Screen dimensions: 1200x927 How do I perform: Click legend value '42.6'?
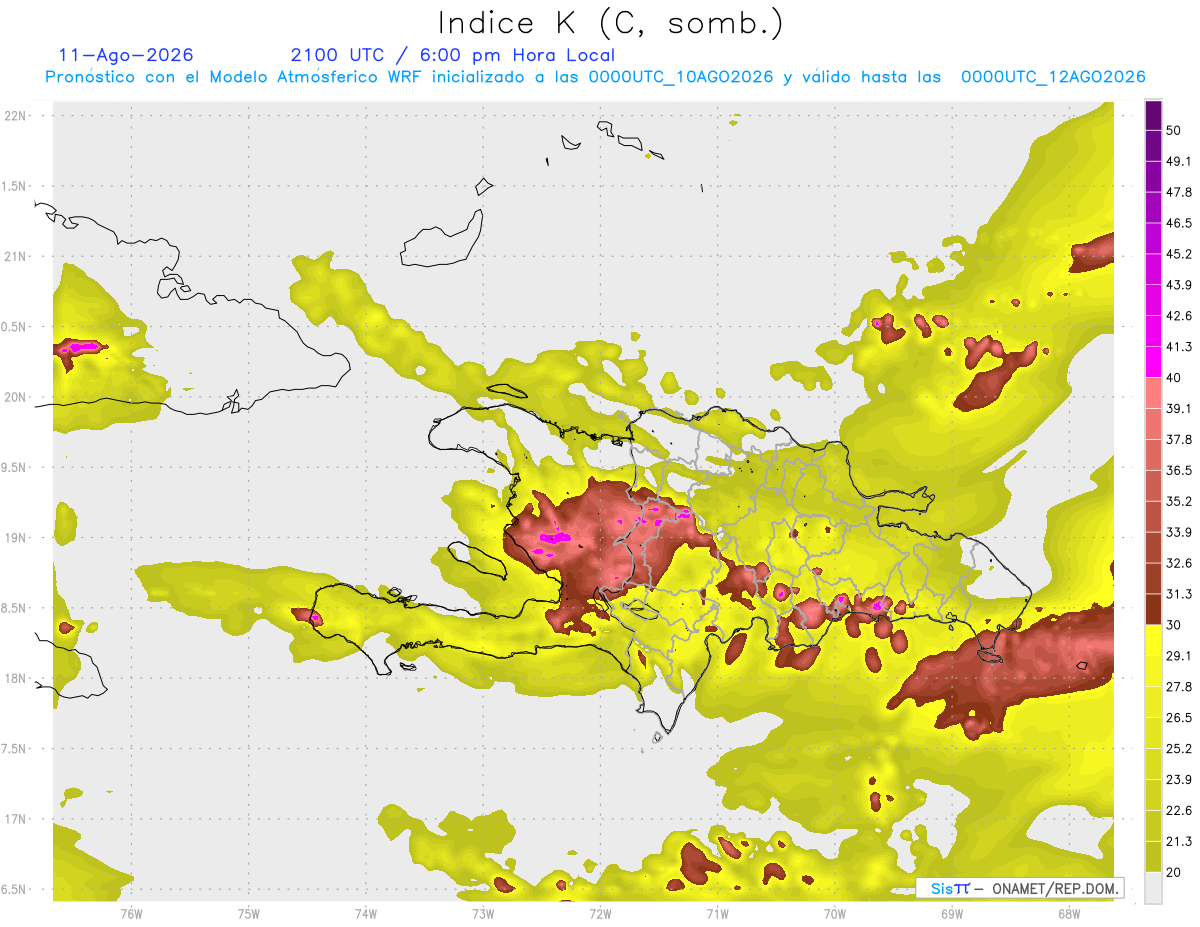[x=1179, y=316]
